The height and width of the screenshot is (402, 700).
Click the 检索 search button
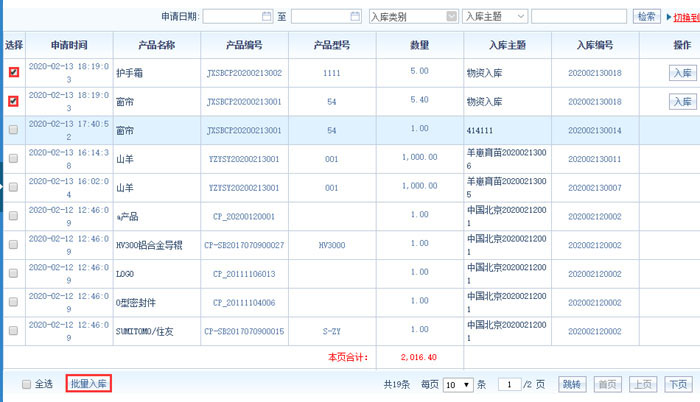point(647,17)
